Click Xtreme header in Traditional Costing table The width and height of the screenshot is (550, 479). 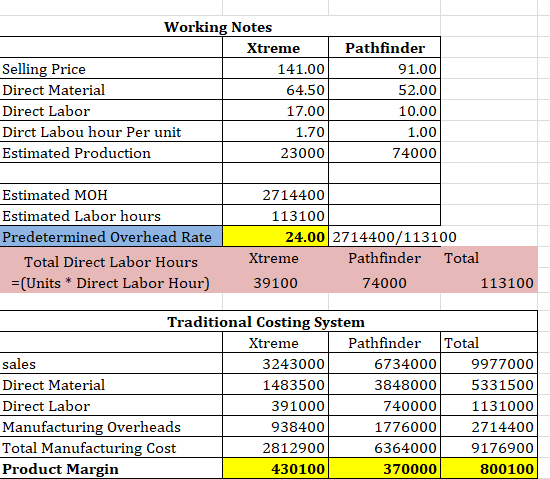coord(275,343)
